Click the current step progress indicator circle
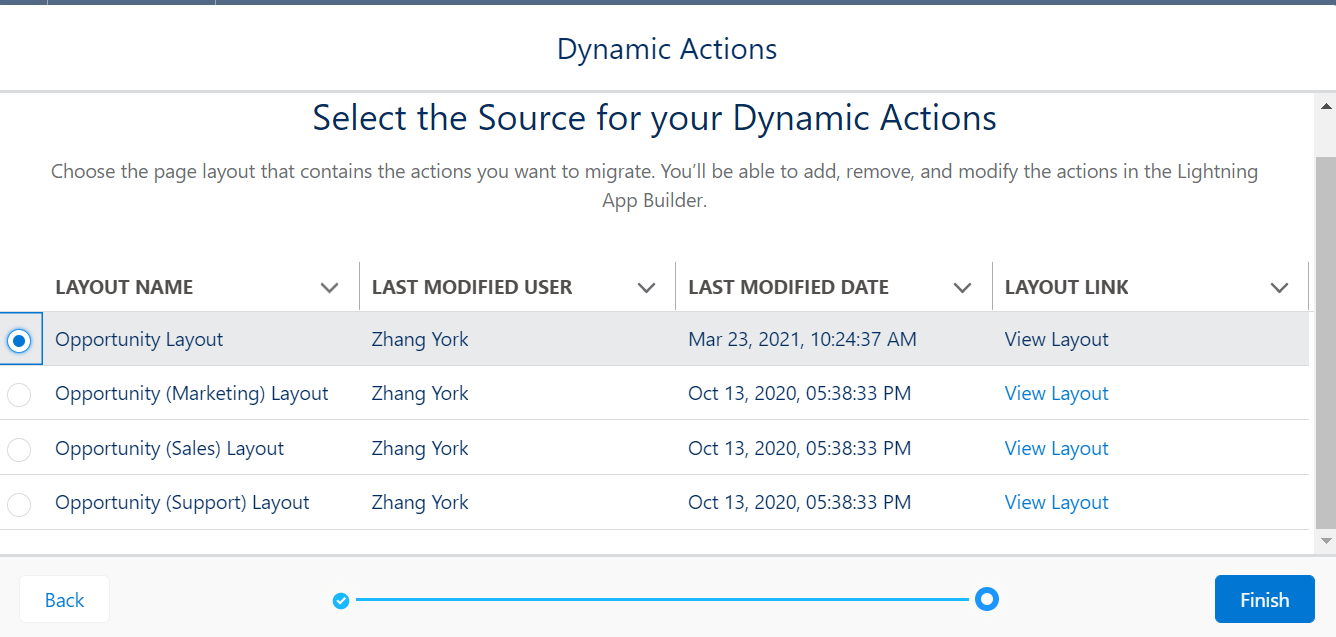 987,599
